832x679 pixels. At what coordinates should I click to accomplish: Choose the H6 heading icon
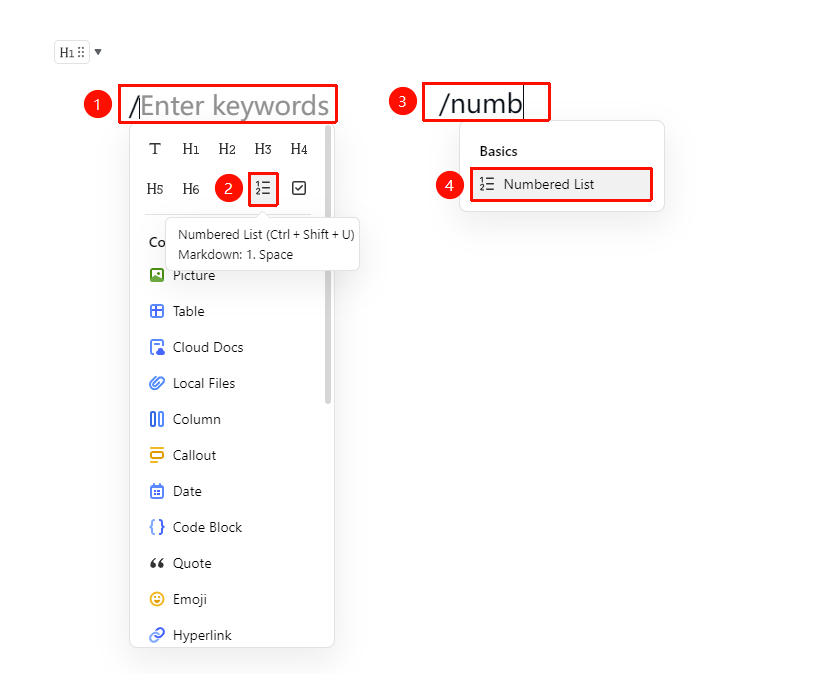click(191, 188)
